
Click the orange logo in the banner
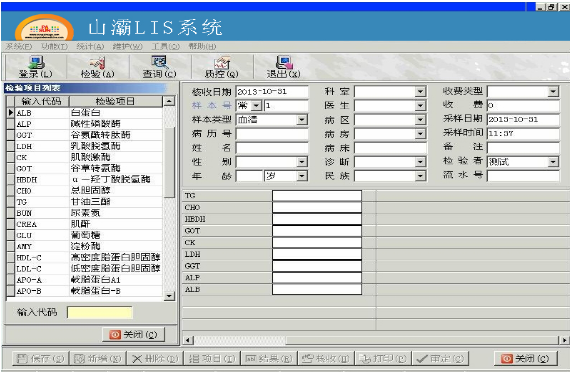pos(44,28)
